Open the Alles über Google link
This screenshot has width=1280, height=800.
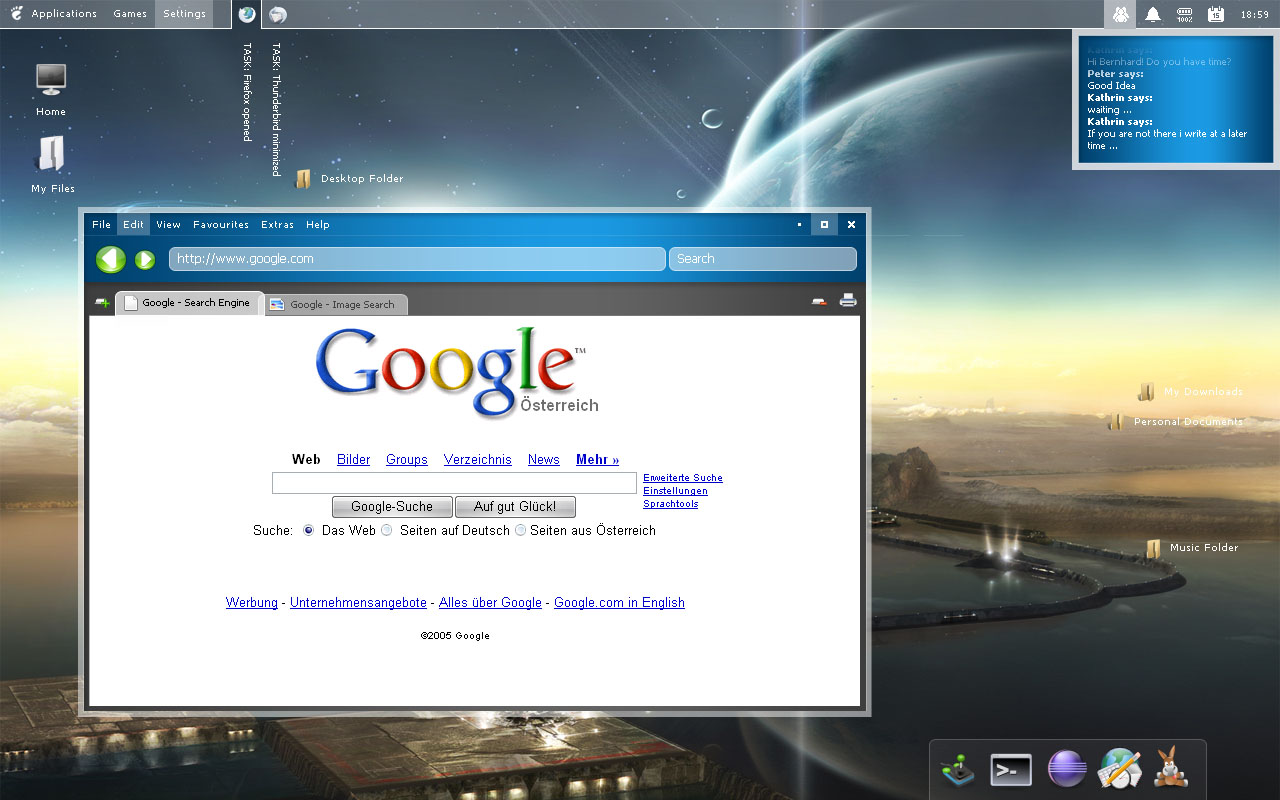pos(490,603)
